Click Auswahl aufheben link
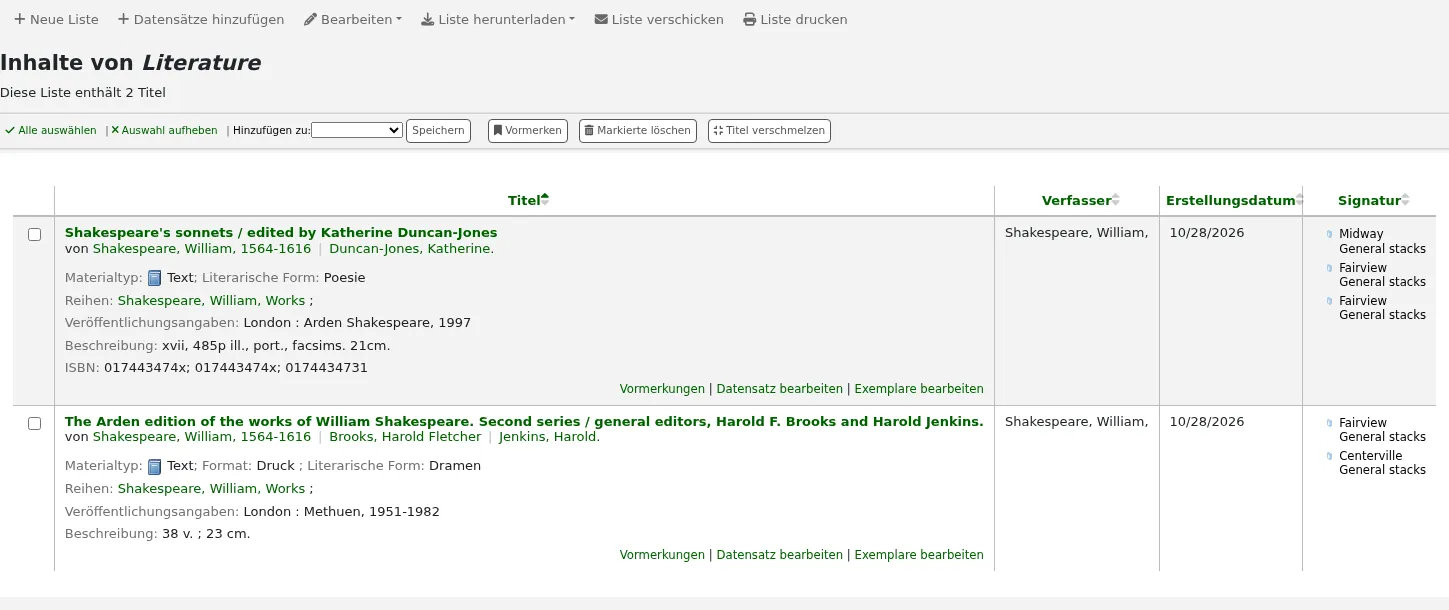Image resolution: width=1449 pixels, height=610 pixels. point(164,130)
